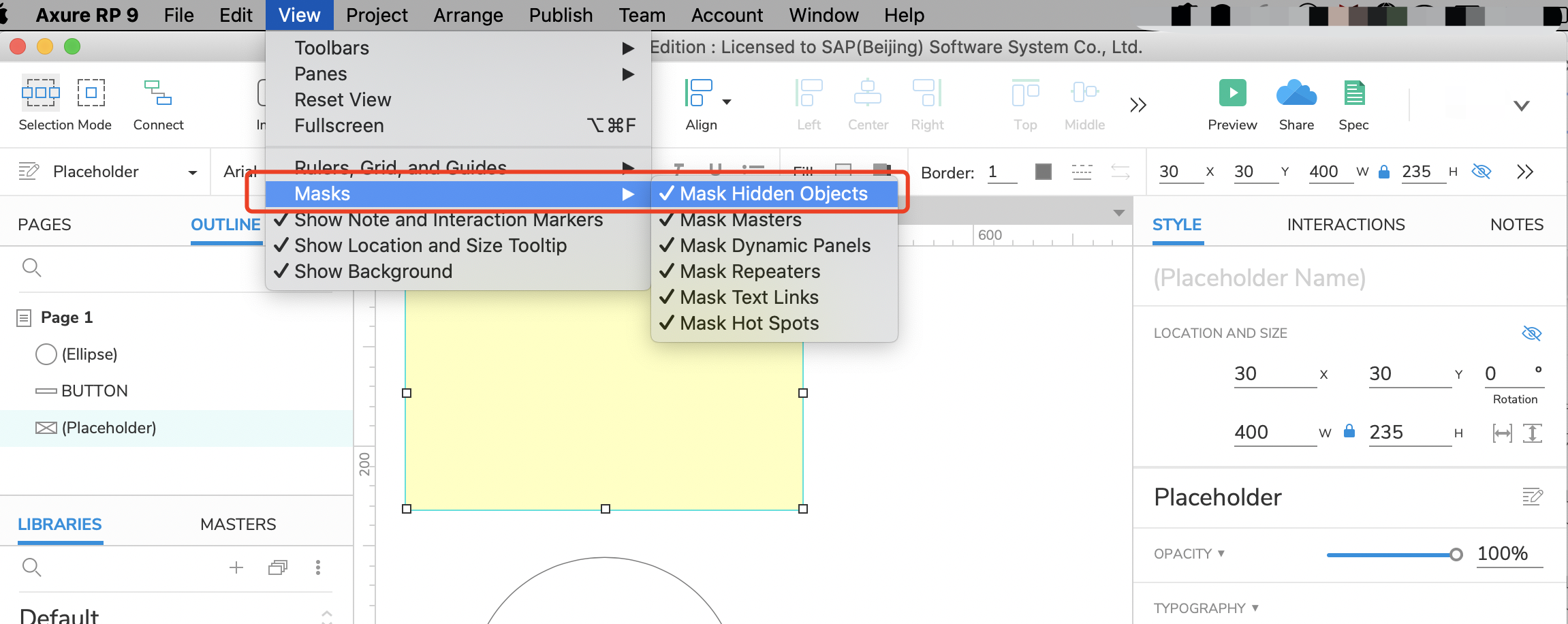Screen dimensions: 1568x624
Task: Toggle Mask Hidden Objects
Action: pos(774,194)
